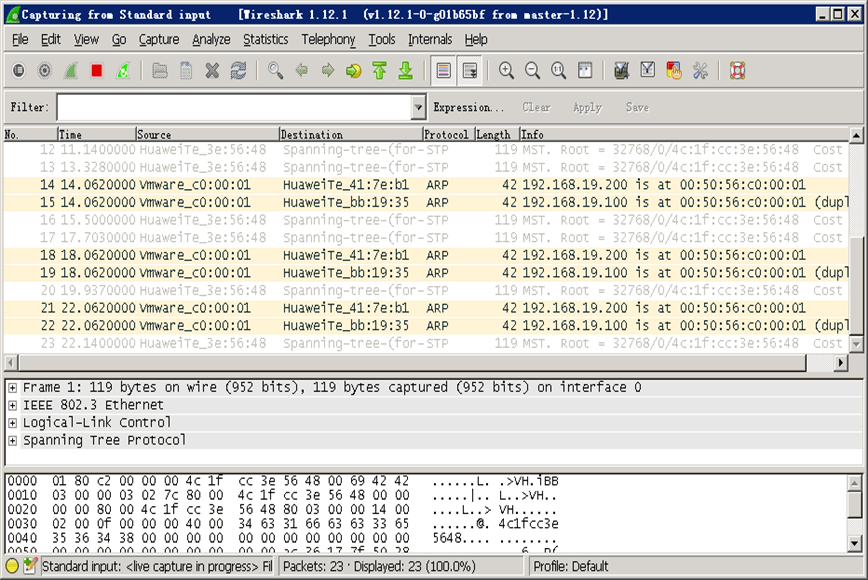Click the start capture shark fin icon

click(71, 71)
